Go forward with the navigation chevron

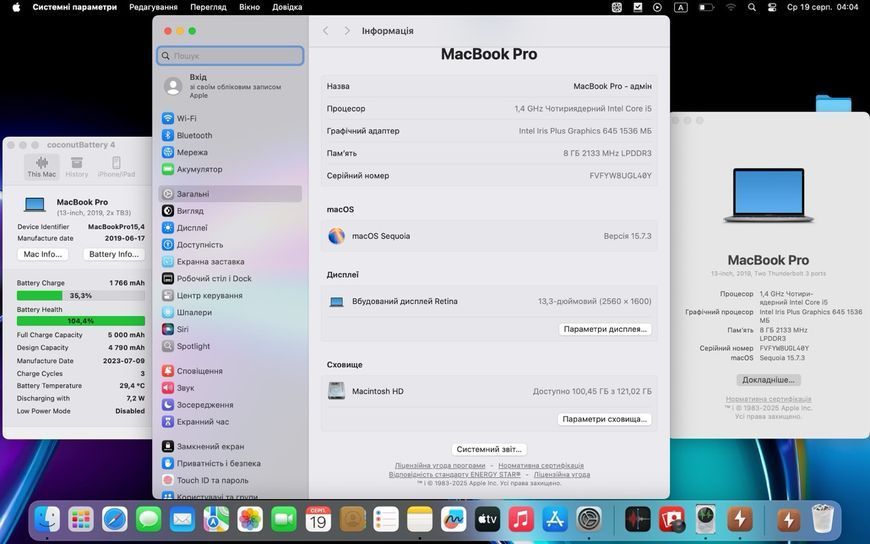coord(347,31)
